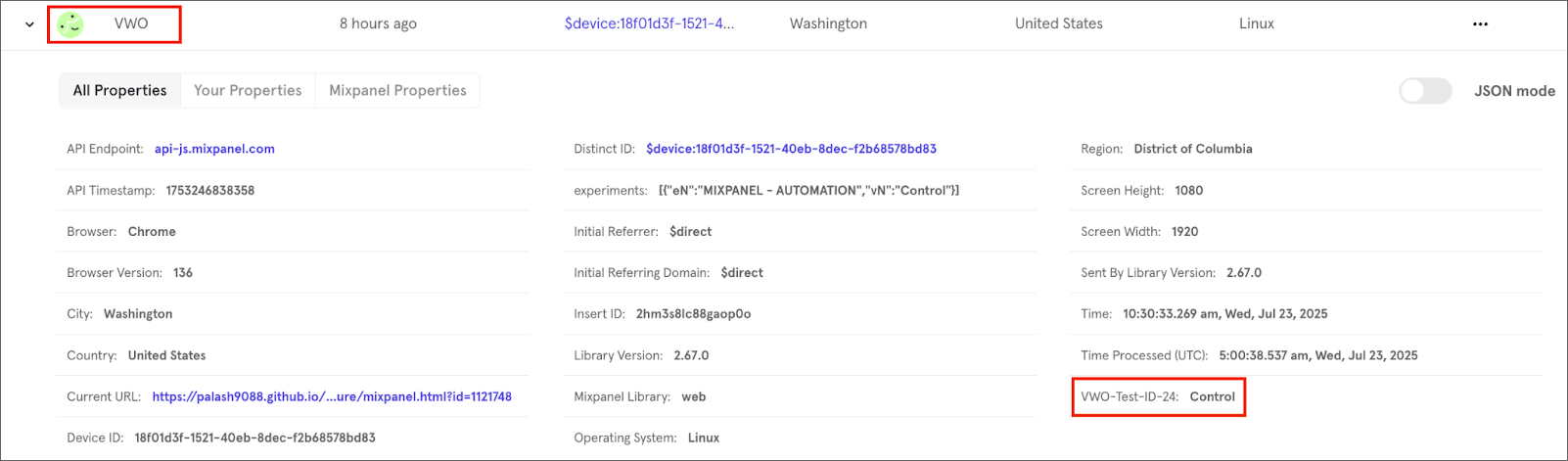Switch to Your Properties tab
The height and width of the screenshot is (461, 1568).
point(248,90)
